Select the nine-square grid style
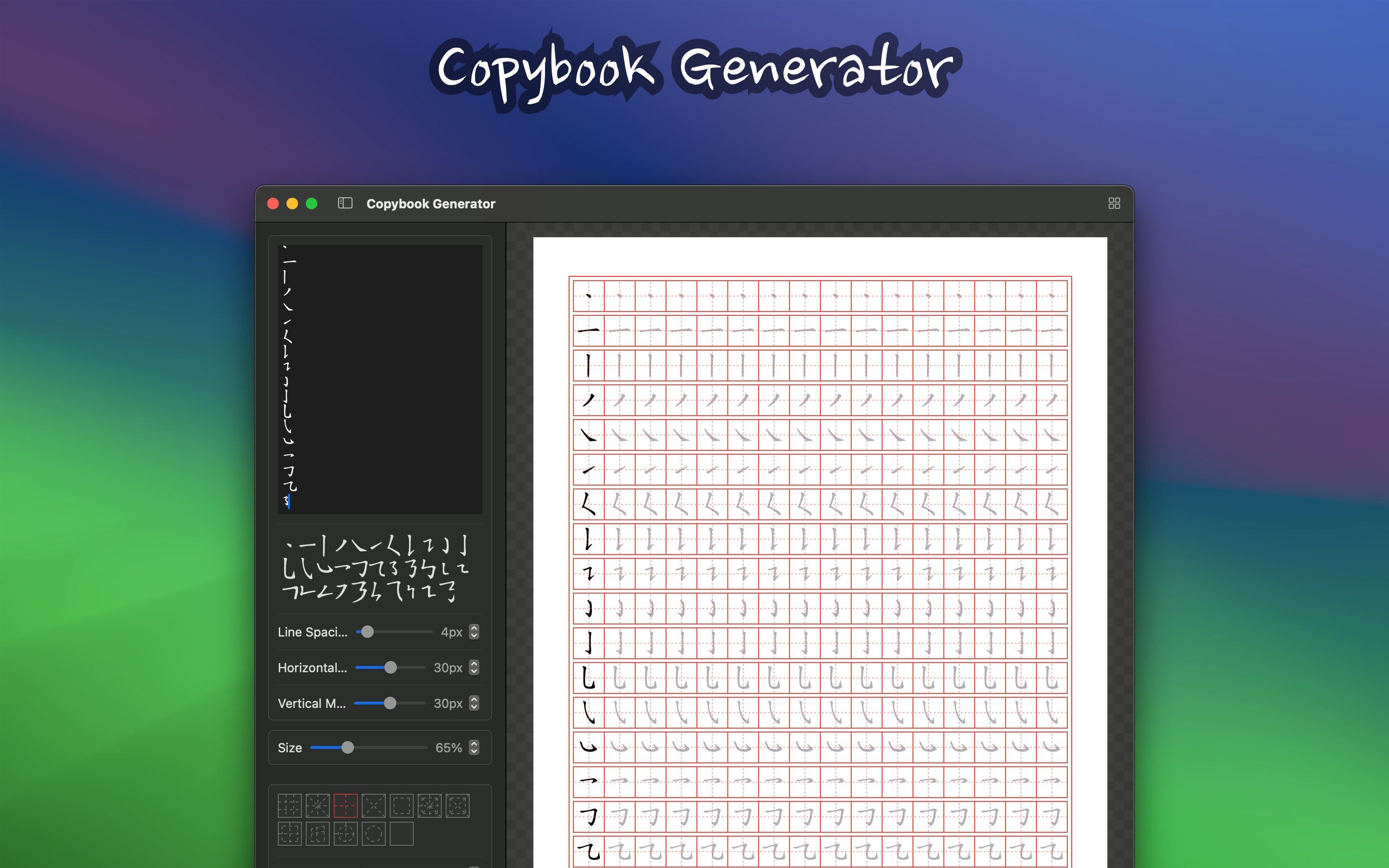The width and height of the screenshot is (1389, 868). (289, 805)
